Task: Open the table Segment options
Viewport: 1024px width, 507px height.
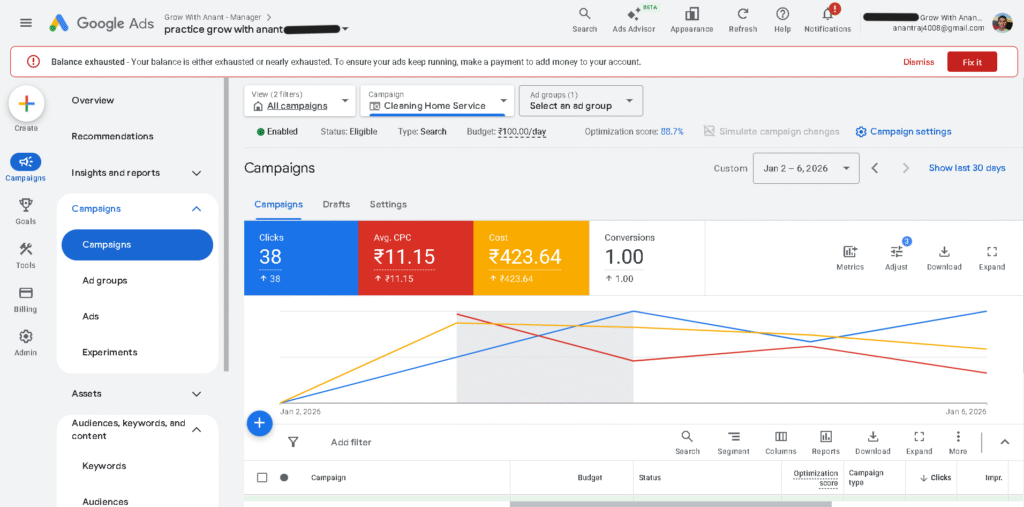Action: pyautogui.click(x=733, y=443)
